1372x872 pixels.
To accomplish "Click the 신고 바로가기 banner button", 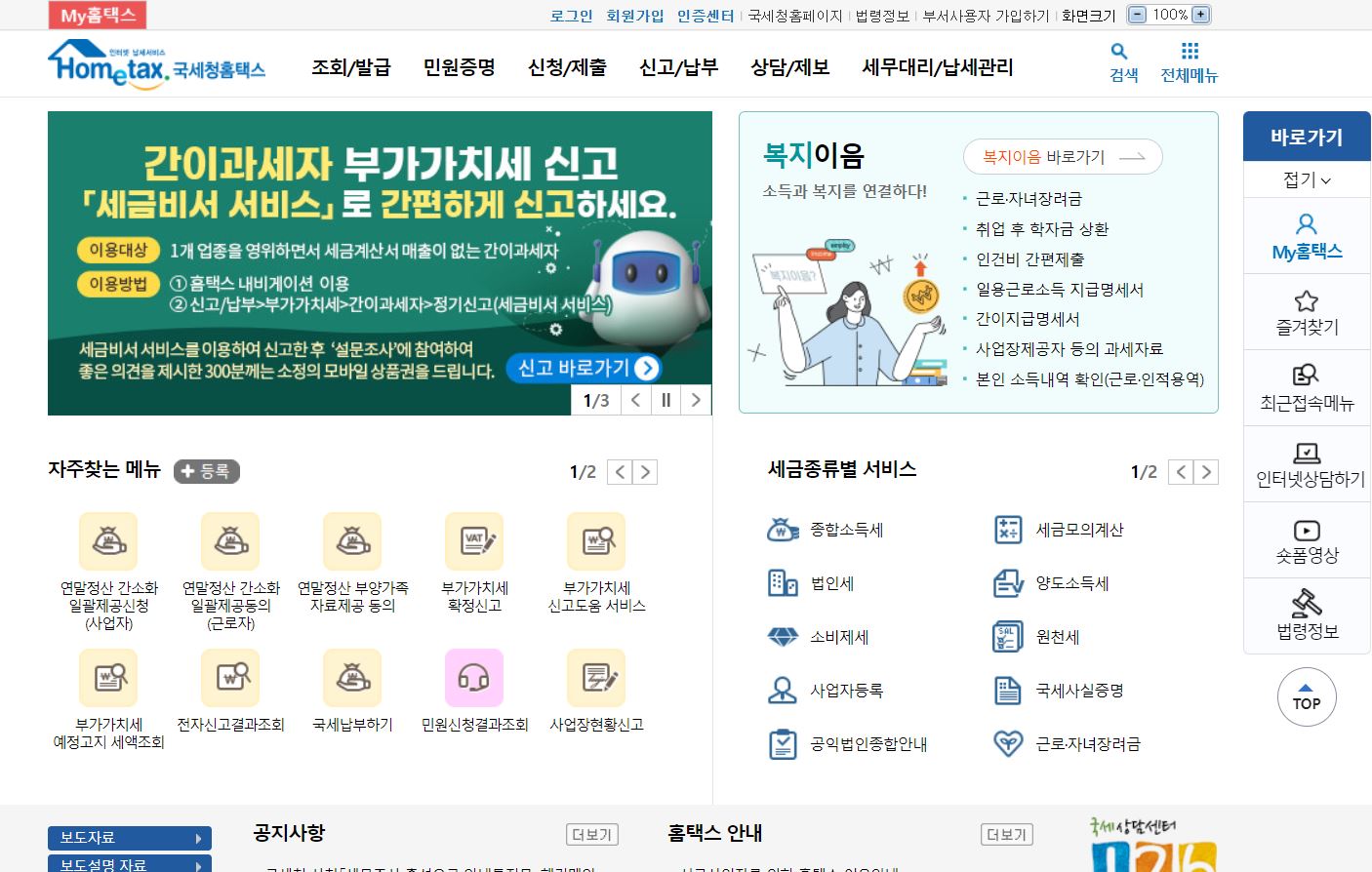I will click(x=585, y=368).
